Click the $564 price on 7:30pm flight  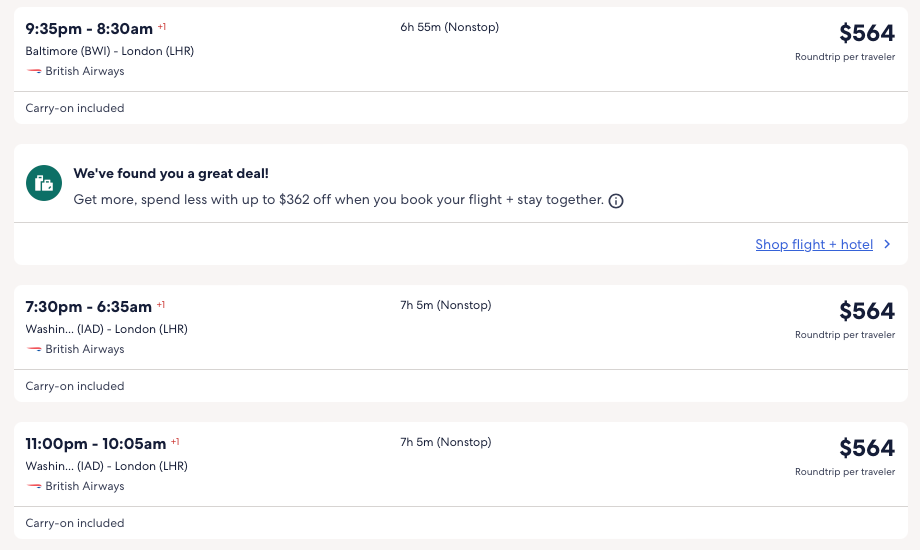866,312
